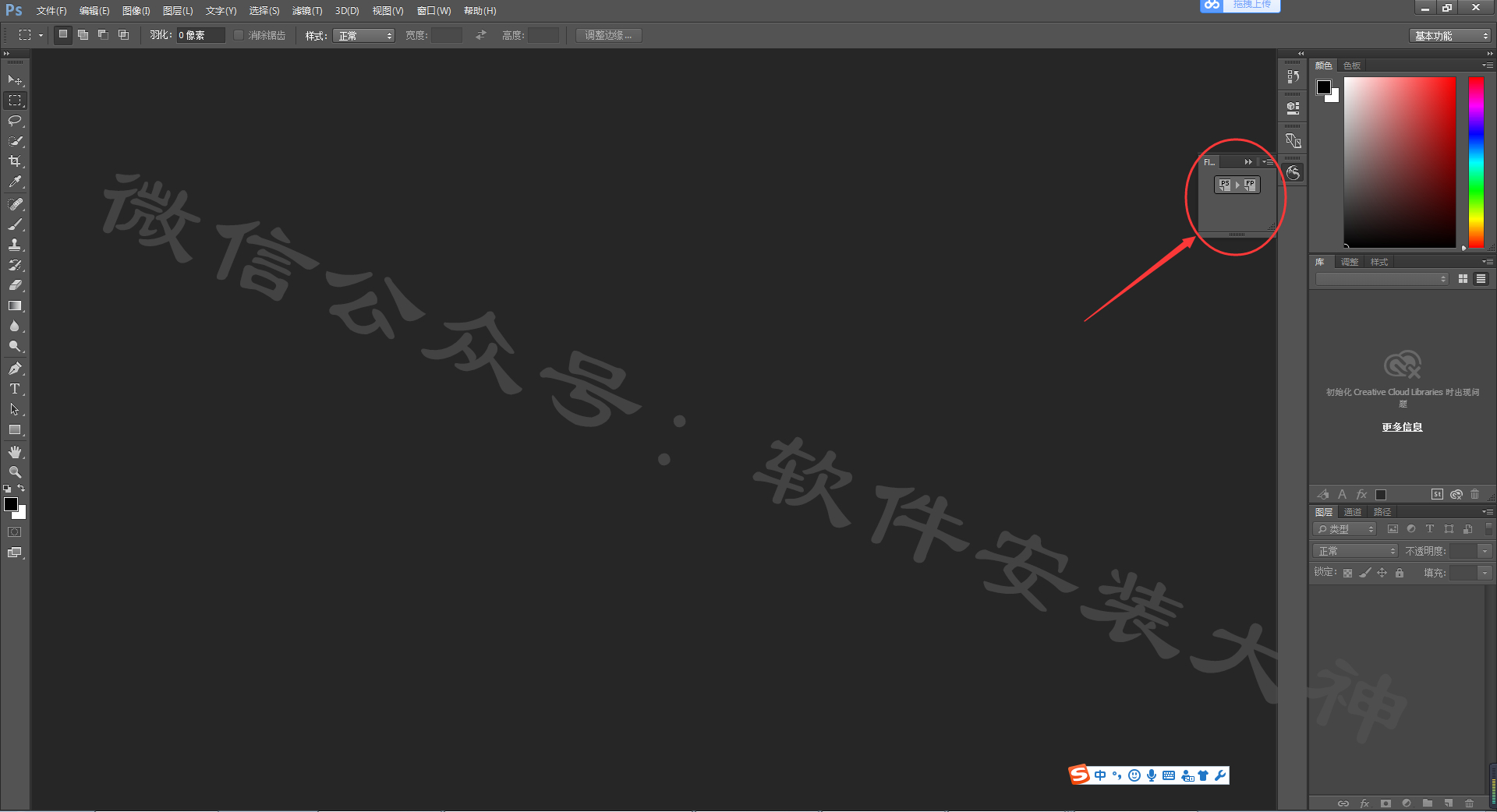
Task: Select the Quick Selection tool
Action: [x=15, y=141]
